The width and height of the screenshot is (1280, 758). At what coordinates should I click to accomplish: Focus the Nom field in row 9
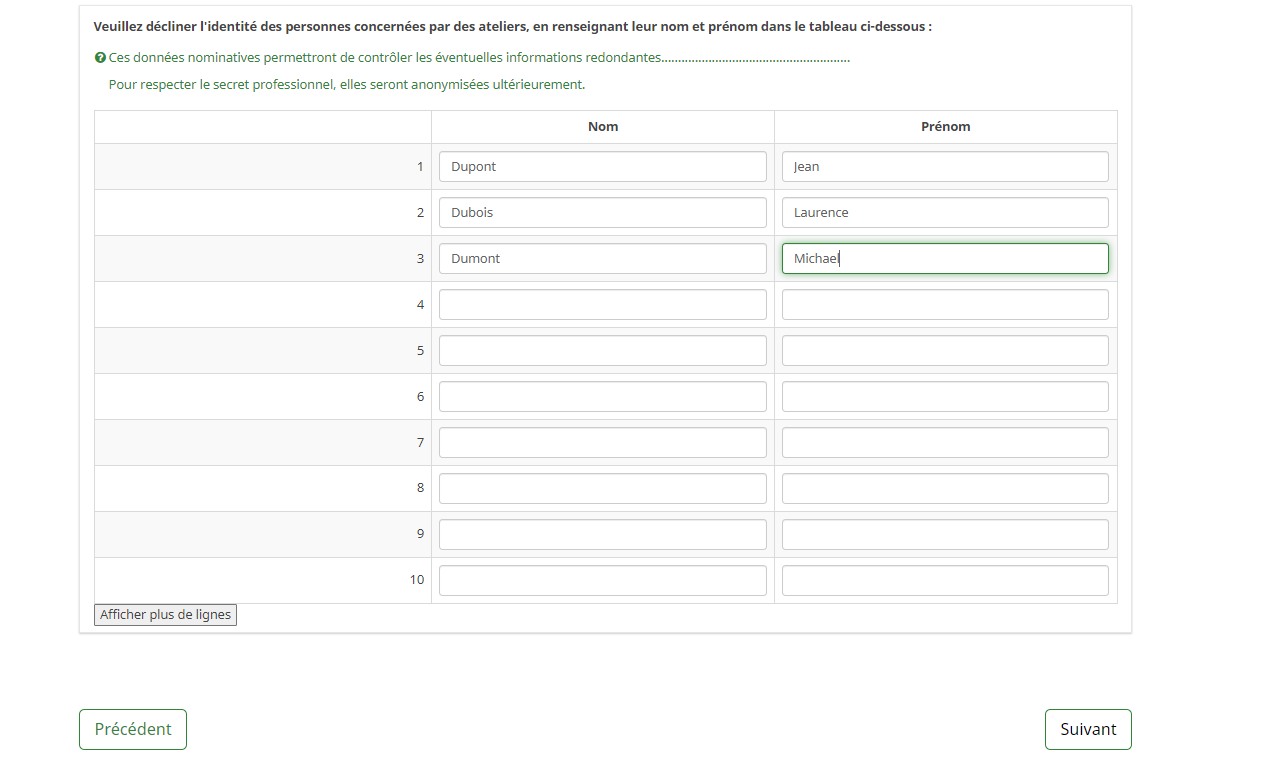(x=602, y=534)
